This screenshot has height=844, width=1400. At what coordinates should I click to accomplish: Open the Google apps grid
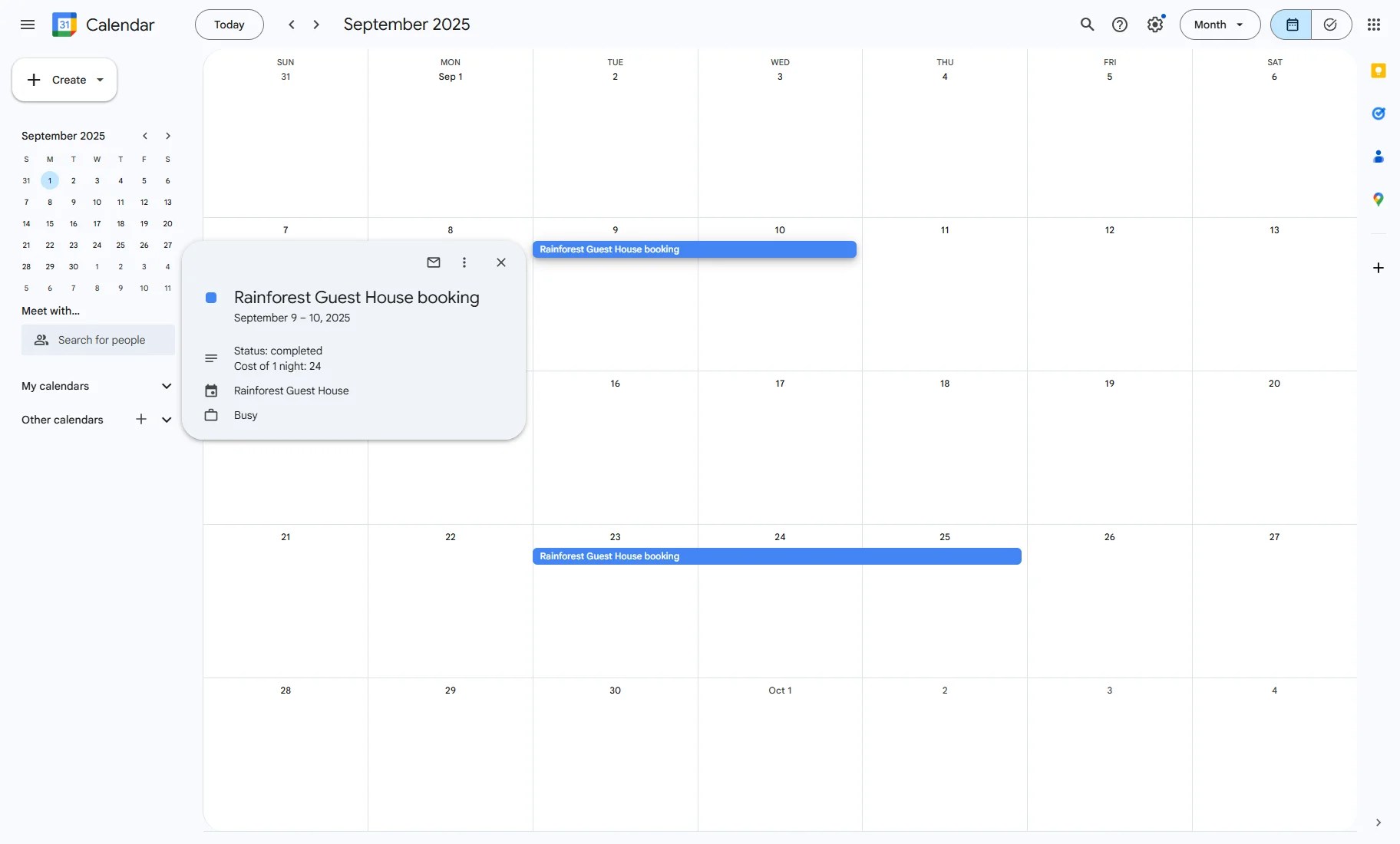pos(1374,25)
